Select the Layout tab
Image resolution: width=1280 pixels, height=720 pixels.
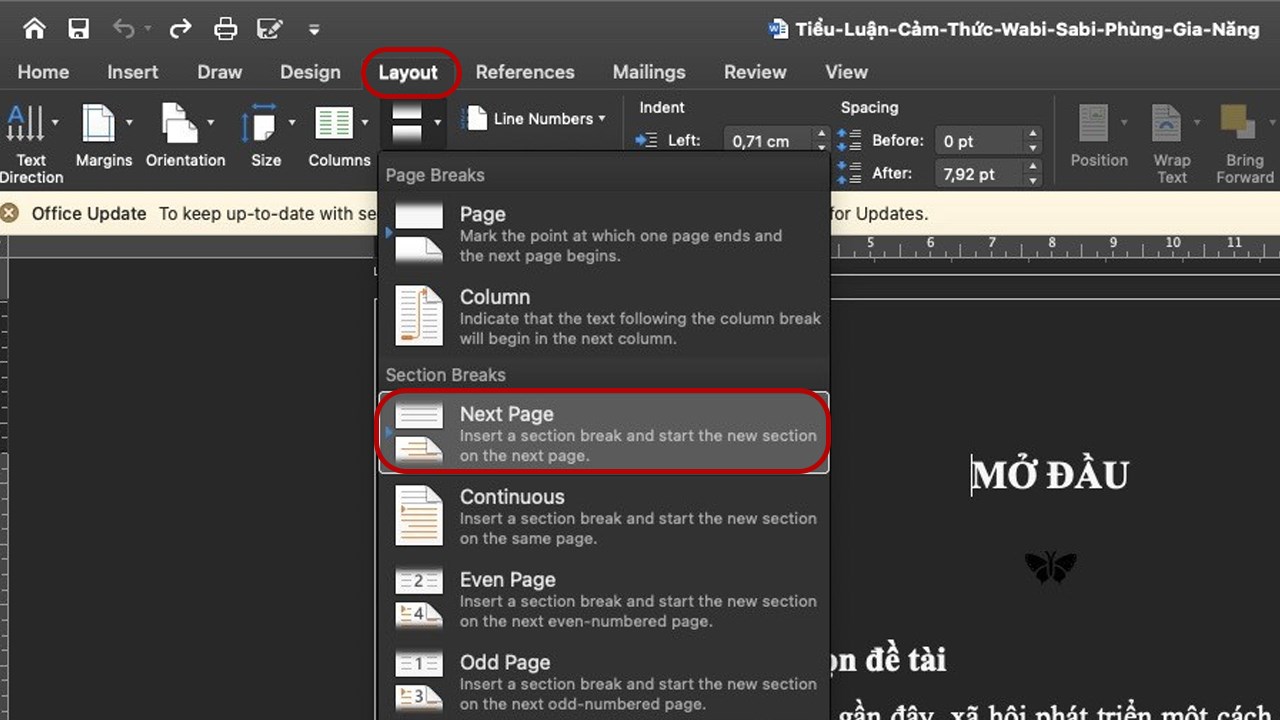pyautogui.click(x=408, y=73)
